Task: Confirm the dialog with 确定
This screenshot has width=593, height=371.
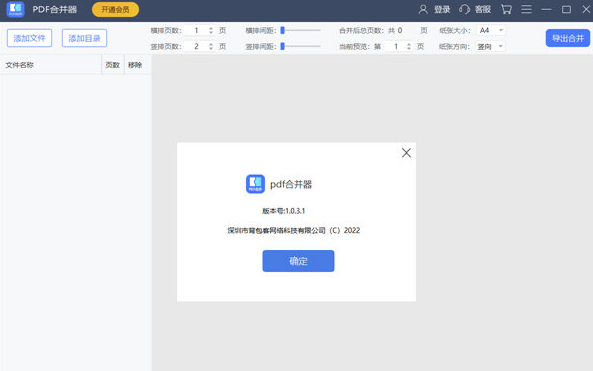Action: pyautogui.click(x=298, y=261)
